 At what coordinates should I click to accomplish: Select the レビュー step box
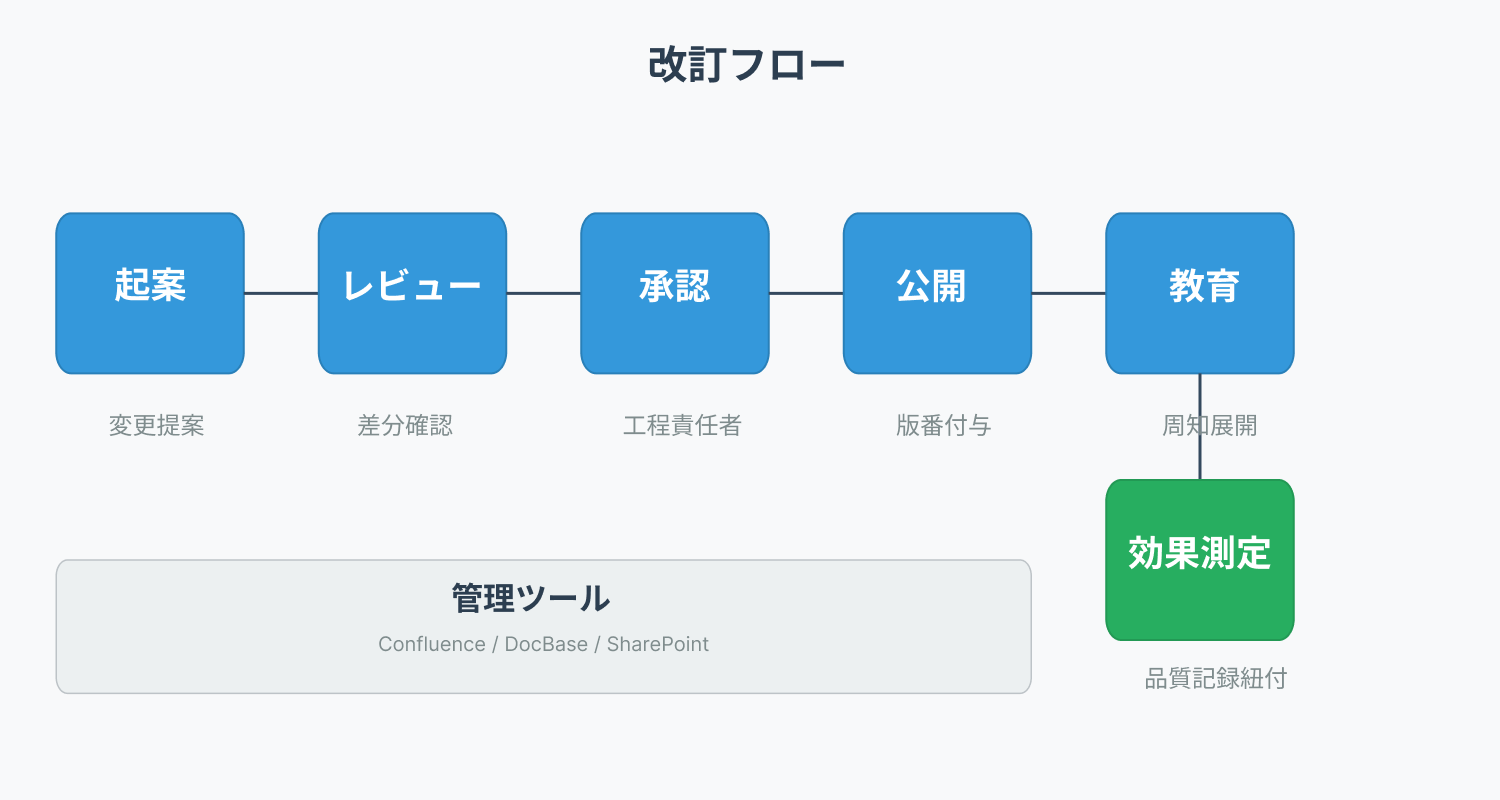click(412, 293)
